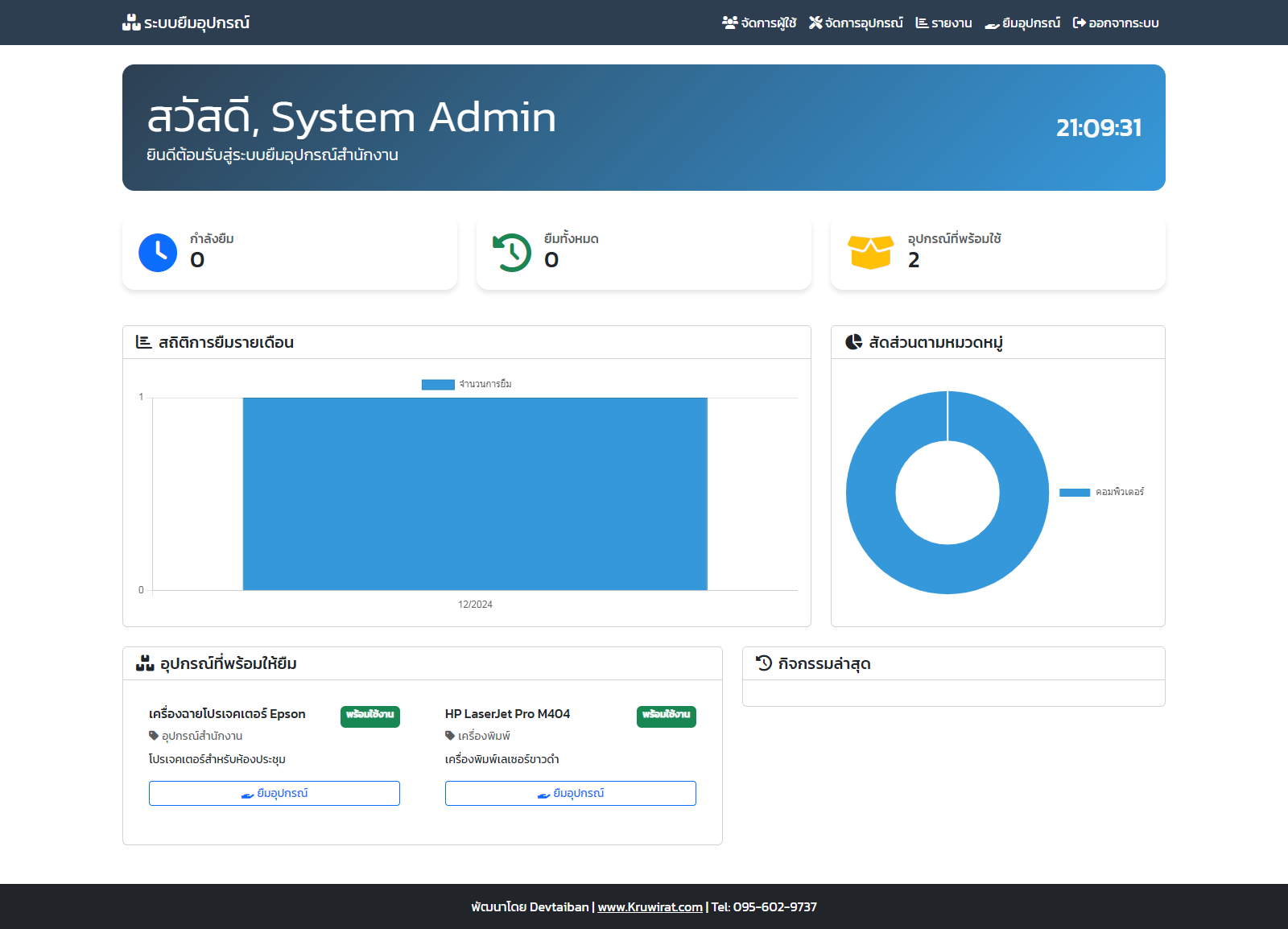The height and width of the screenshot is (929, 1288).
Task: Click the green history icon for total borrows
Action: (x=512, y=253)
